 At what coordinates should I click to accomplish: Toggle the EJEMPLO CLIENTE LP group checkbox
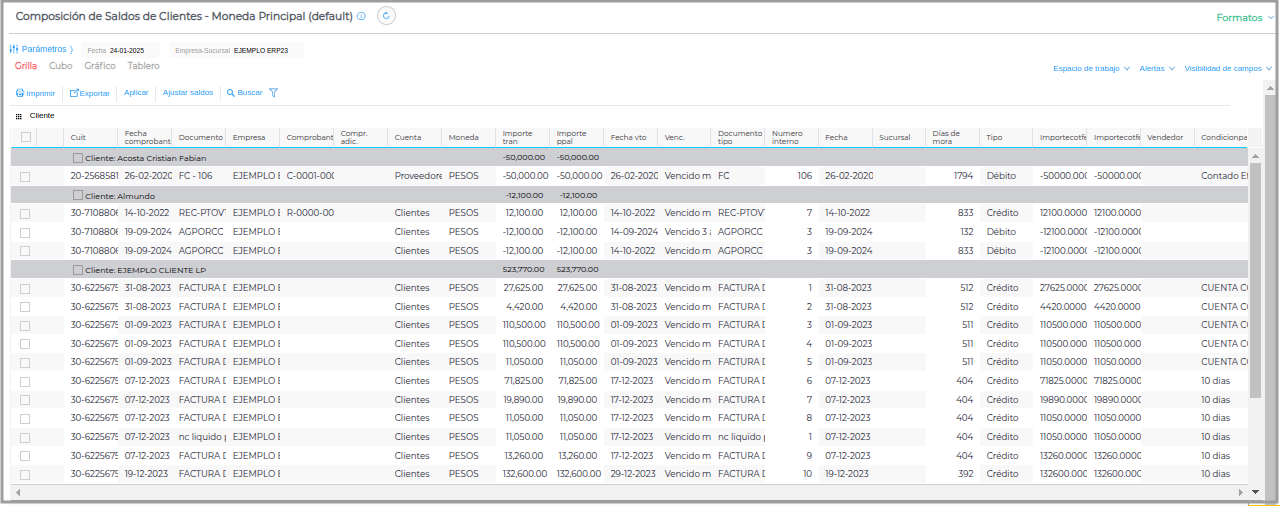pos(78,270)
